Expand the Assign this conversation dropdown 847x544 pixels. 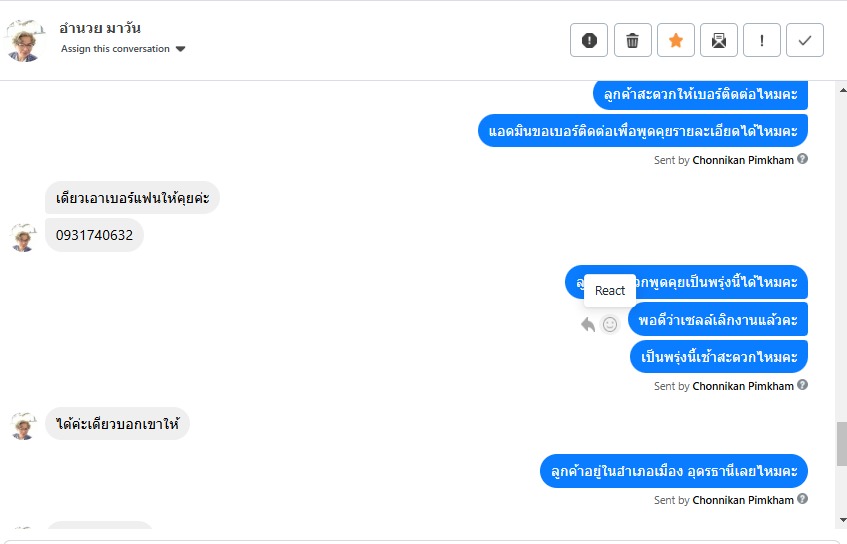[115, 48]
